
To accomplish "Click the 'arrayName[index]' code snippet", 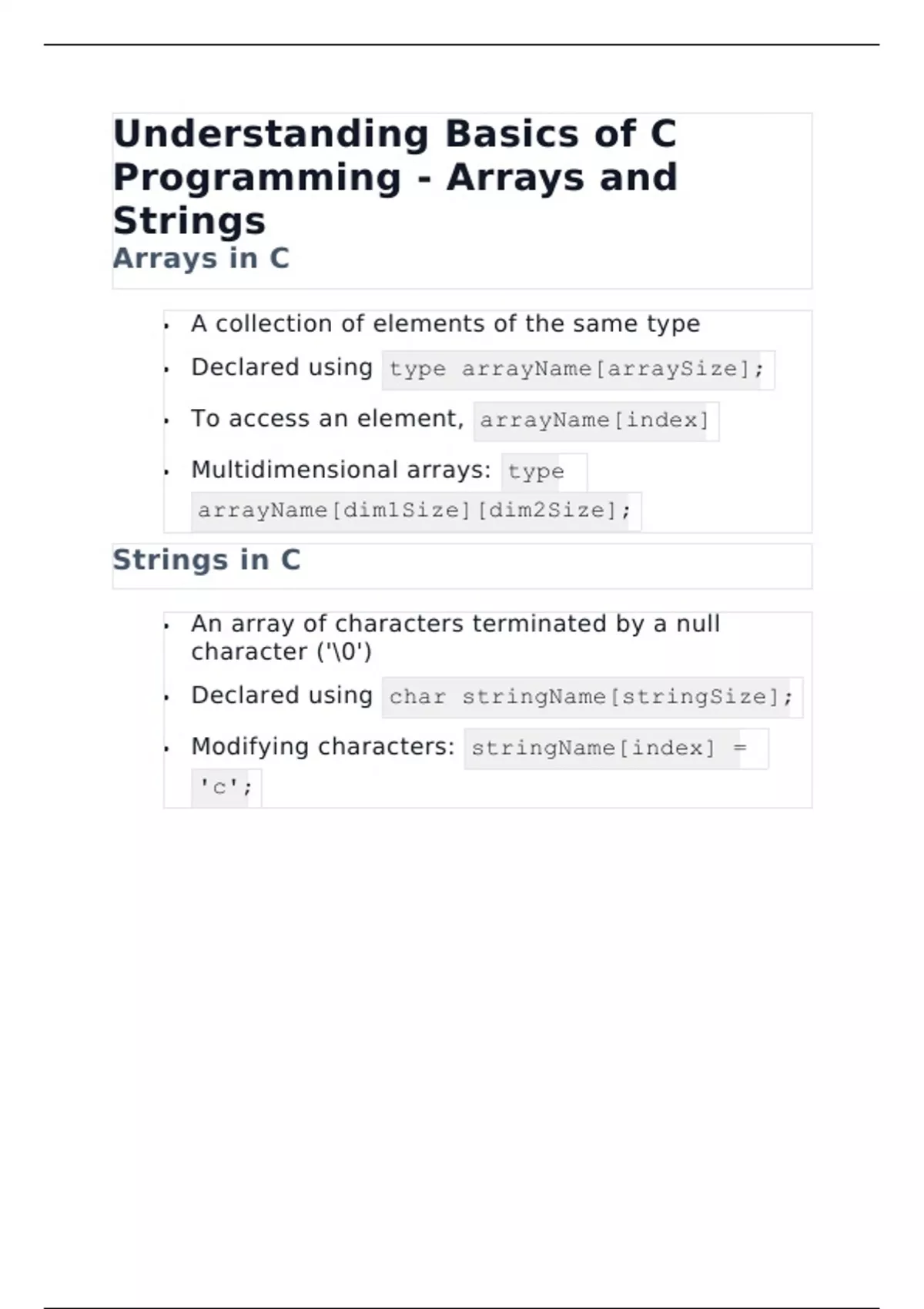I will pos(594,420).
